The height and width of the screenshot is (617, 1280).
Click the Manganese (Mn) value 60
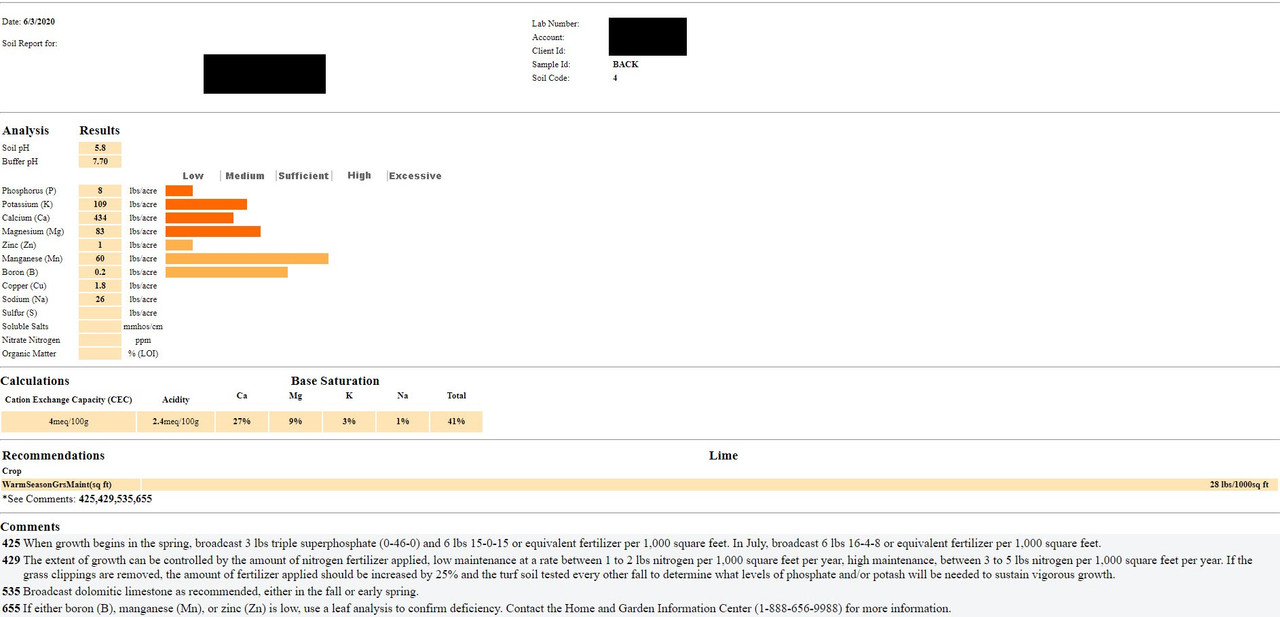tap(100, 259)
